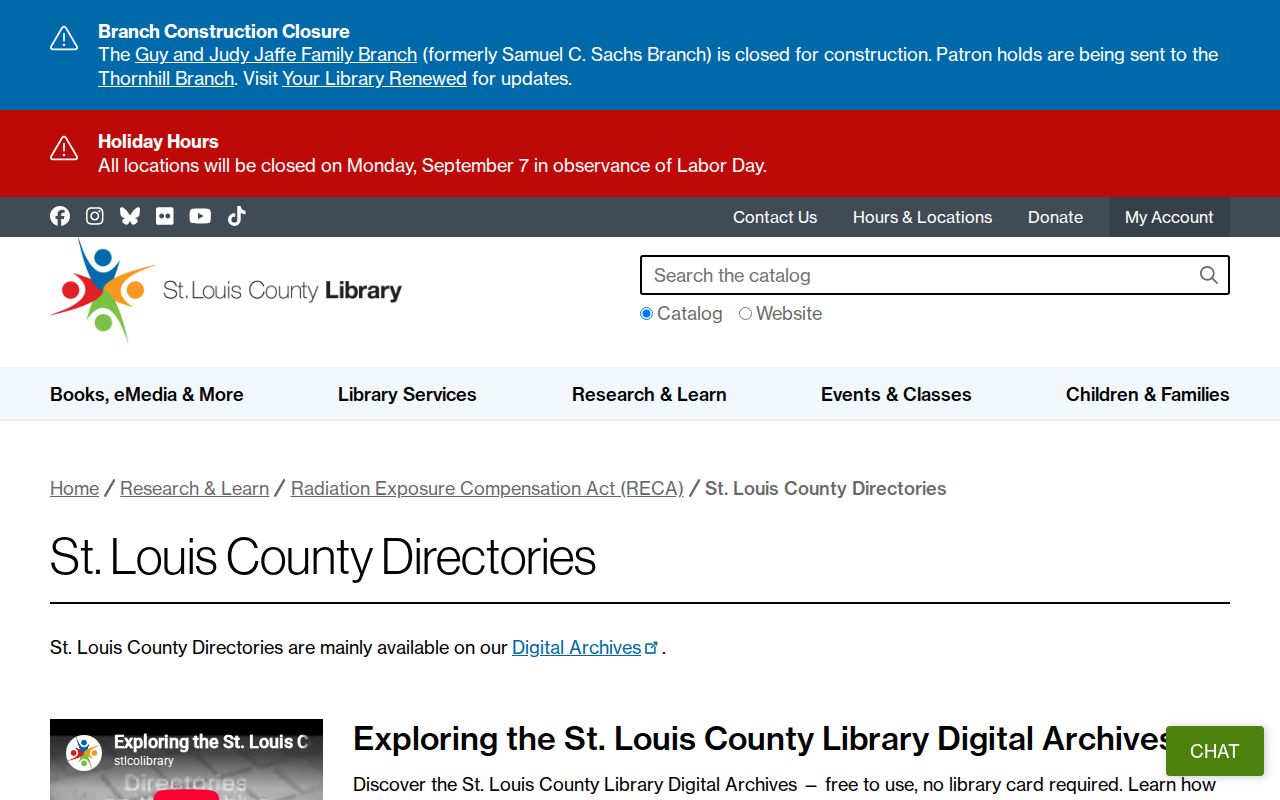
Task: Open the YouTube social icon
Action: point(200,216)
